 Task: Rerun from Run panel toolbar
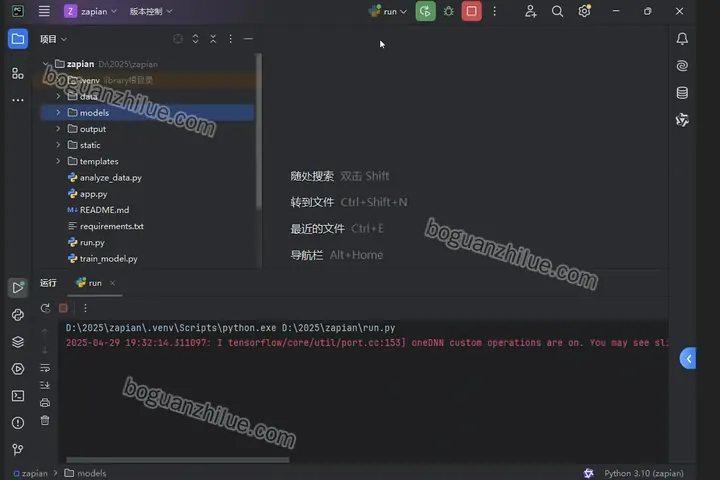(45, 308)
